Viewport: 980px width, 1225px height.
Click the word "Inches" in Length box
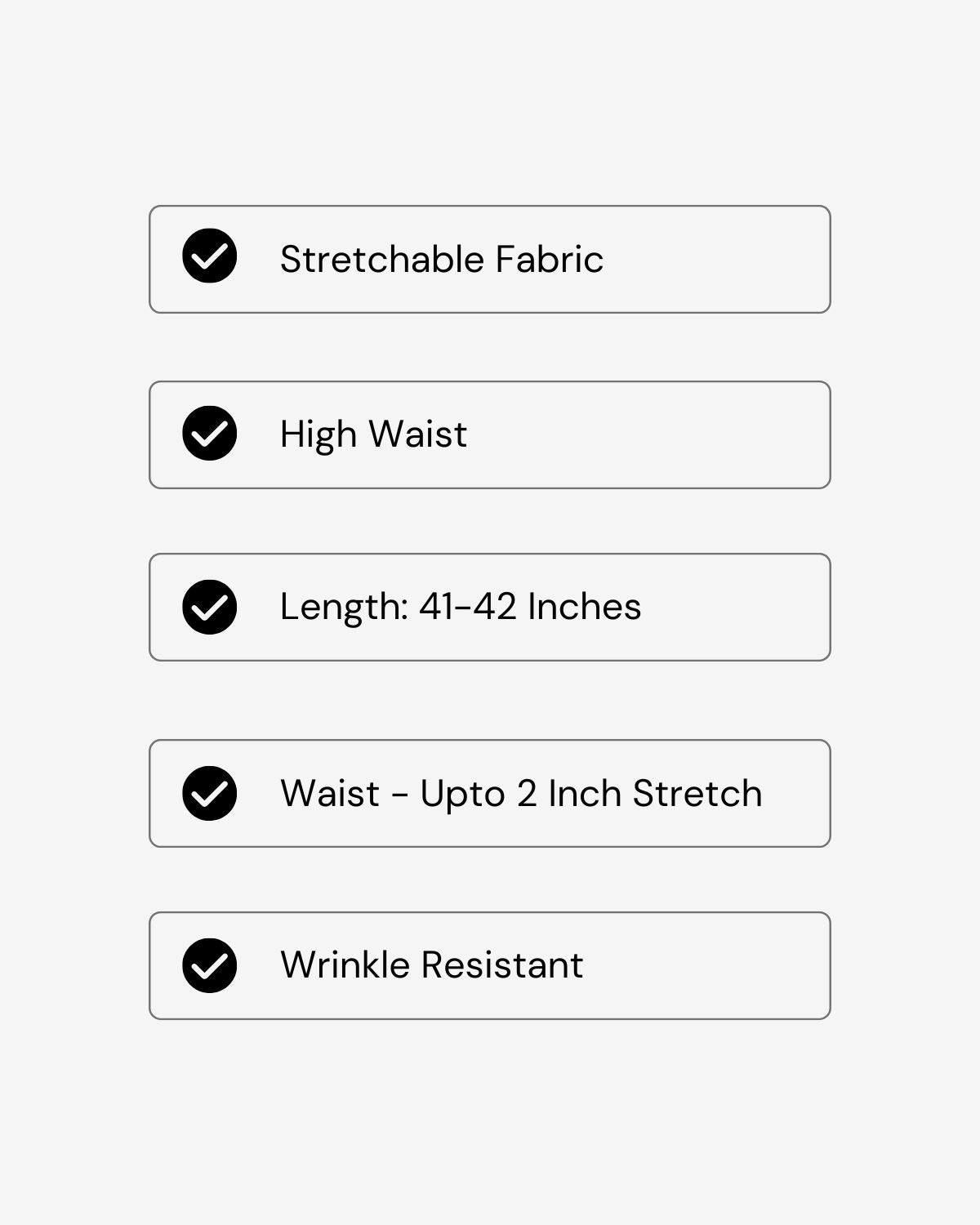tap(585, 607)
